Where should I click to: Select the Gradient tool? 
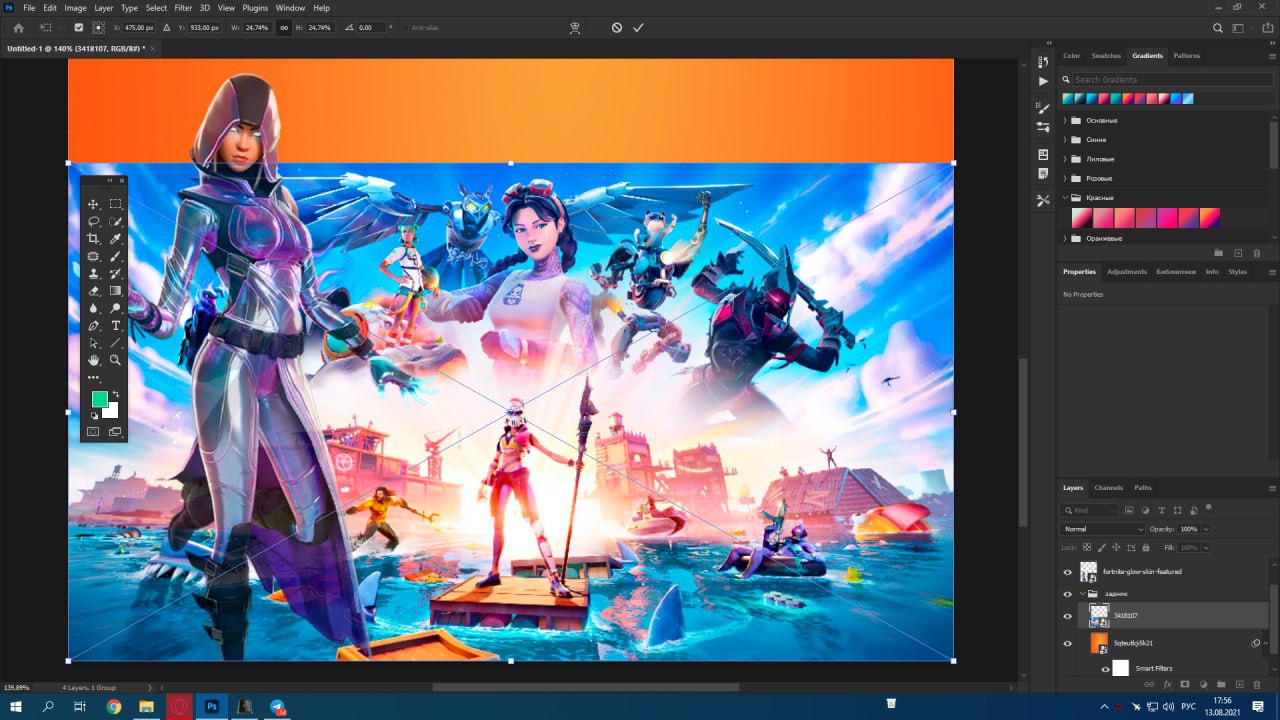[x=116, y=291]
